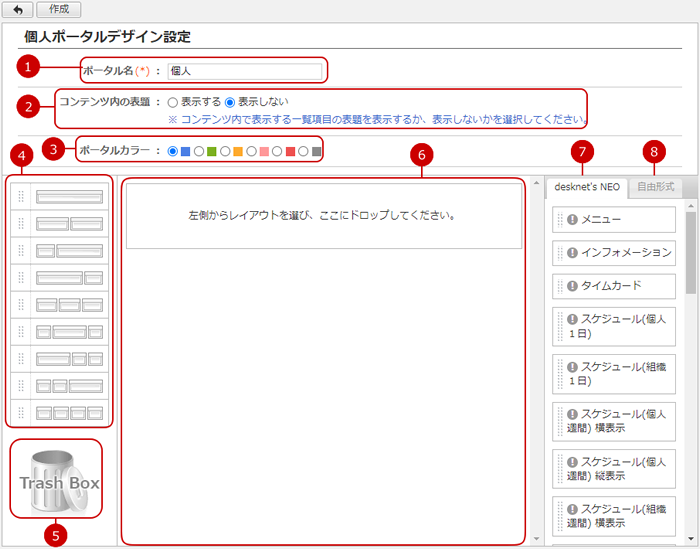The height and width of the screenshot is (549, 700).
Task: Click the pink color swatch
Action: tap(264, 152)
